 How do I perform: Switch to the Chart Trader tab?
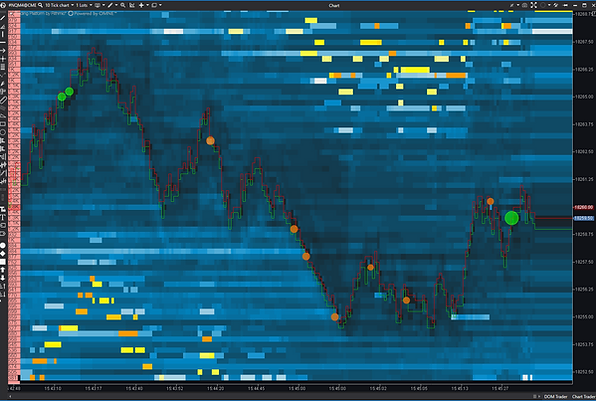[583, 396]
